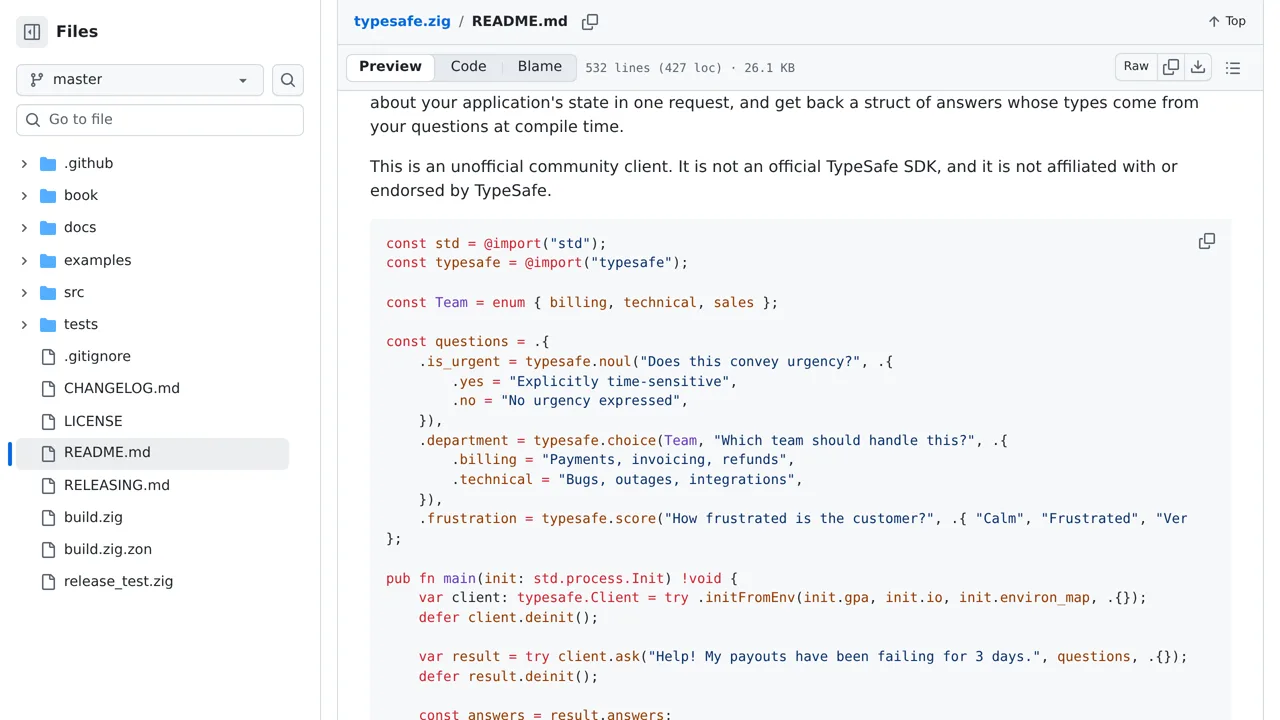The image size is (1280, 720).
Task: Select README.md in file tree
Action: tap(152, 453)
